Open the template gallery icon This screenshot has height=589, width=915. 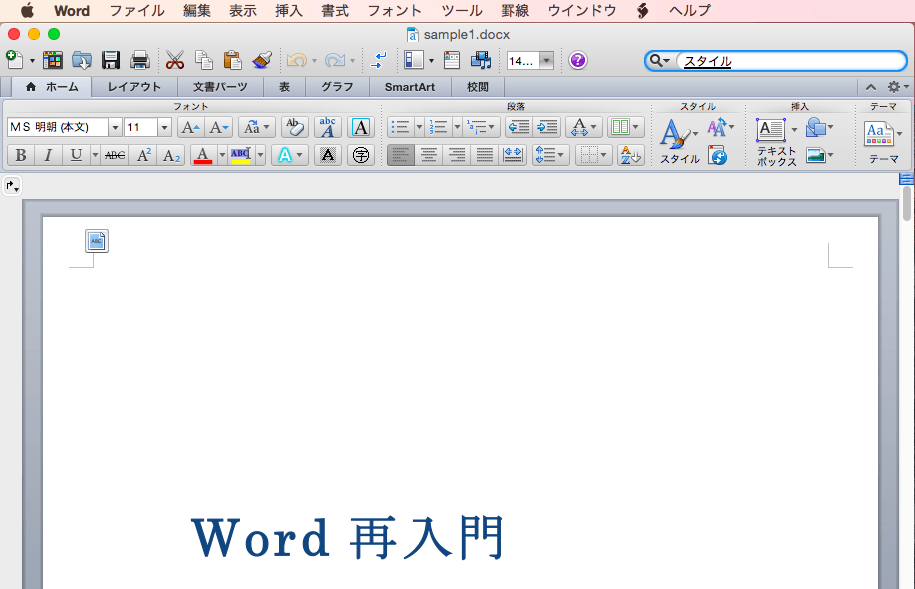(x=53, y=60)
